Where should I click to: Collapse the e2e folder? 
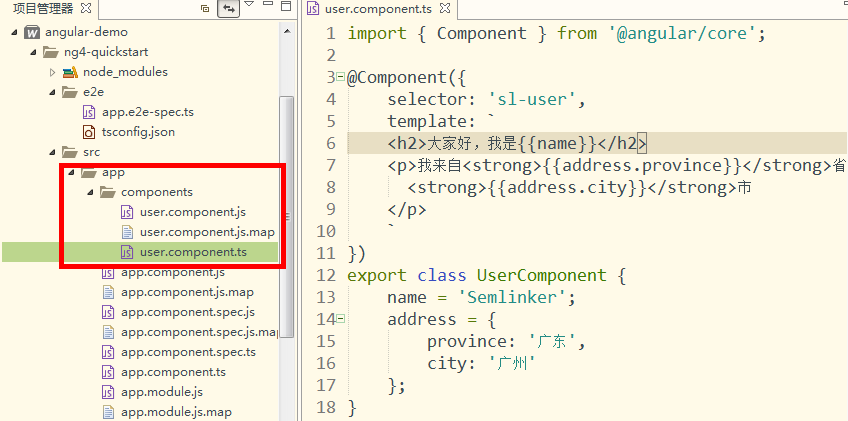pos(52,93)
